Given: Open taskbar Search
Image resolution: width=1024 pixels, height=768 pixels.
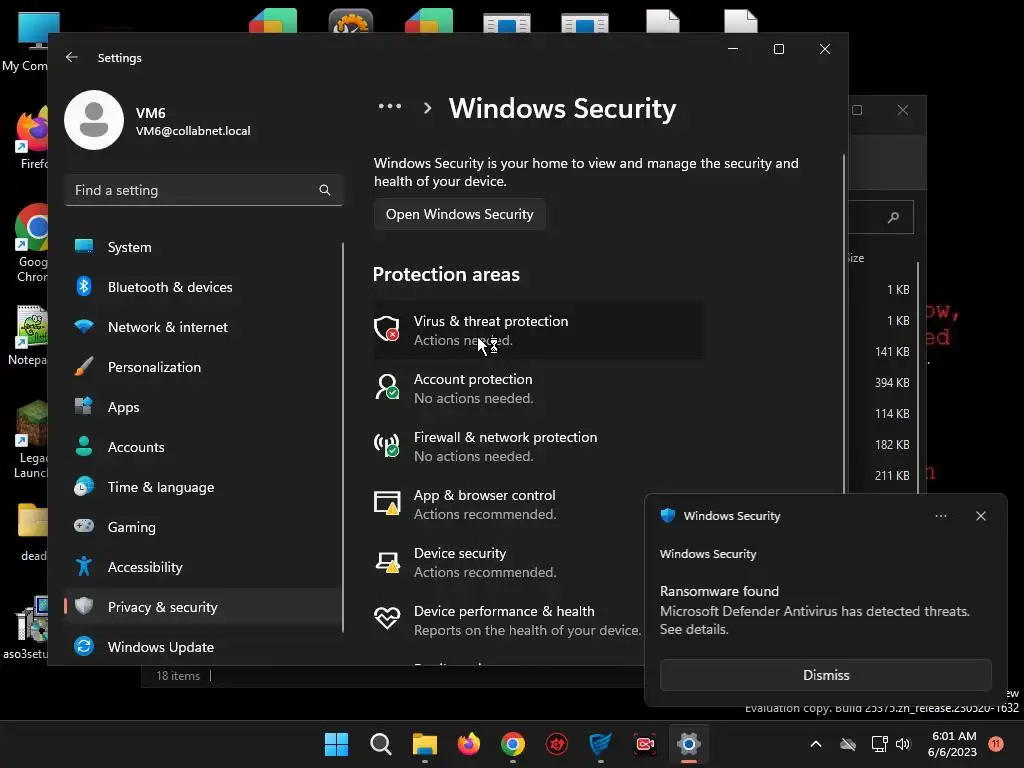Looking at the screenshot, I should pos(381,744).
